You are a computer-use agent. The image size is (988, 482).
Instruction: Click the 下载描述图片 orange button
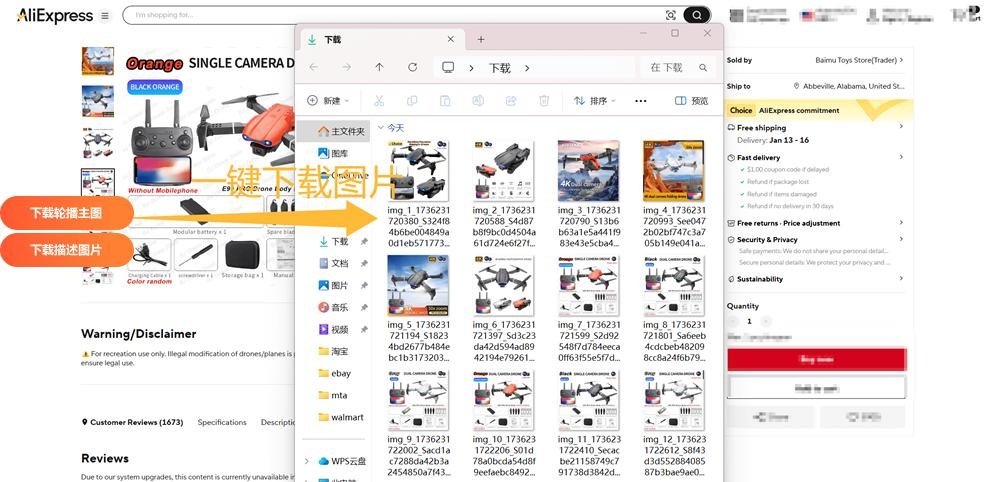(66, 250)
